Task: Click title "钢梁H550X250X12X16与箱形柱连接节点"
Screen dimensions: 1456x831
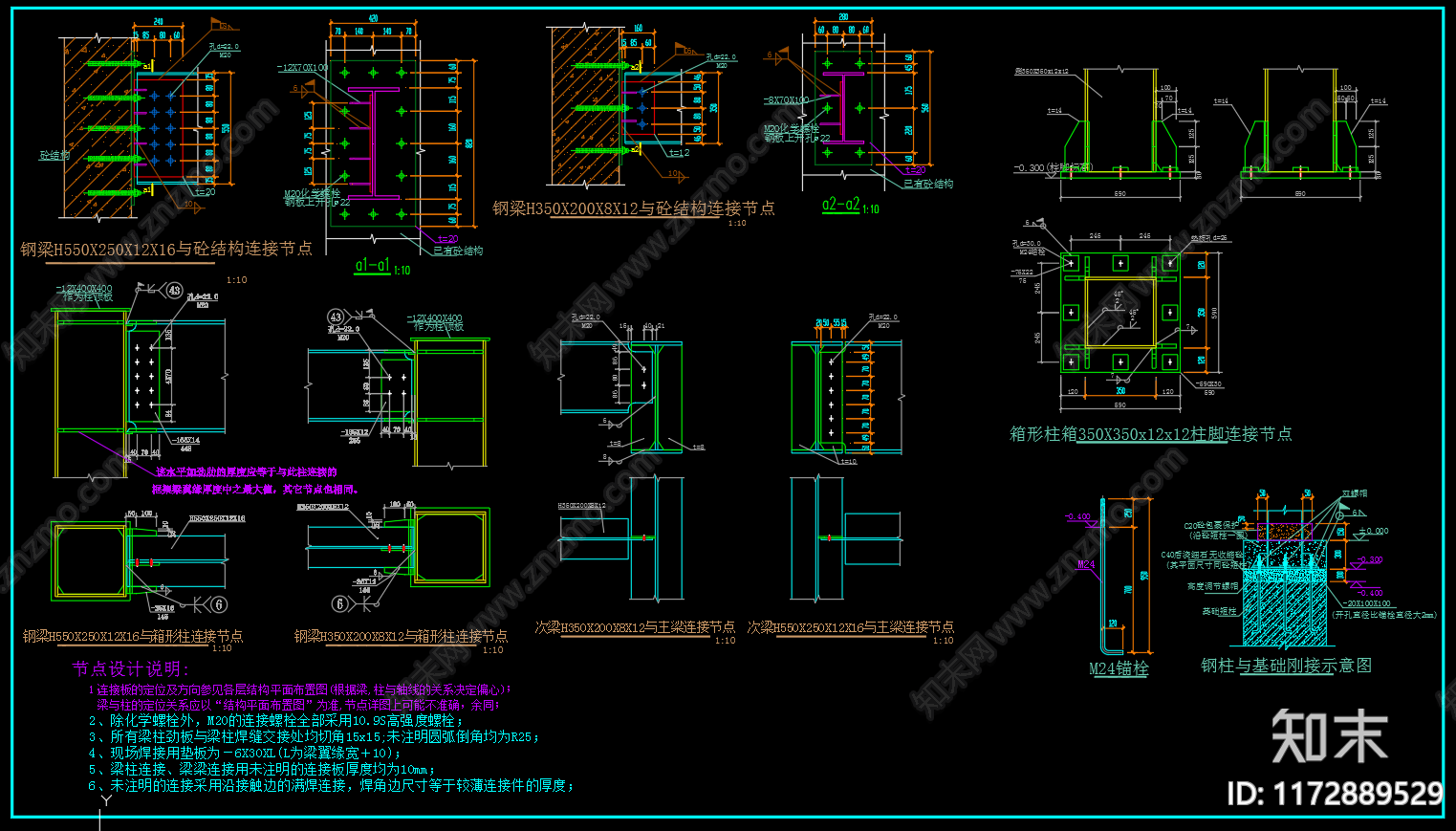Action: coord(133,636)
